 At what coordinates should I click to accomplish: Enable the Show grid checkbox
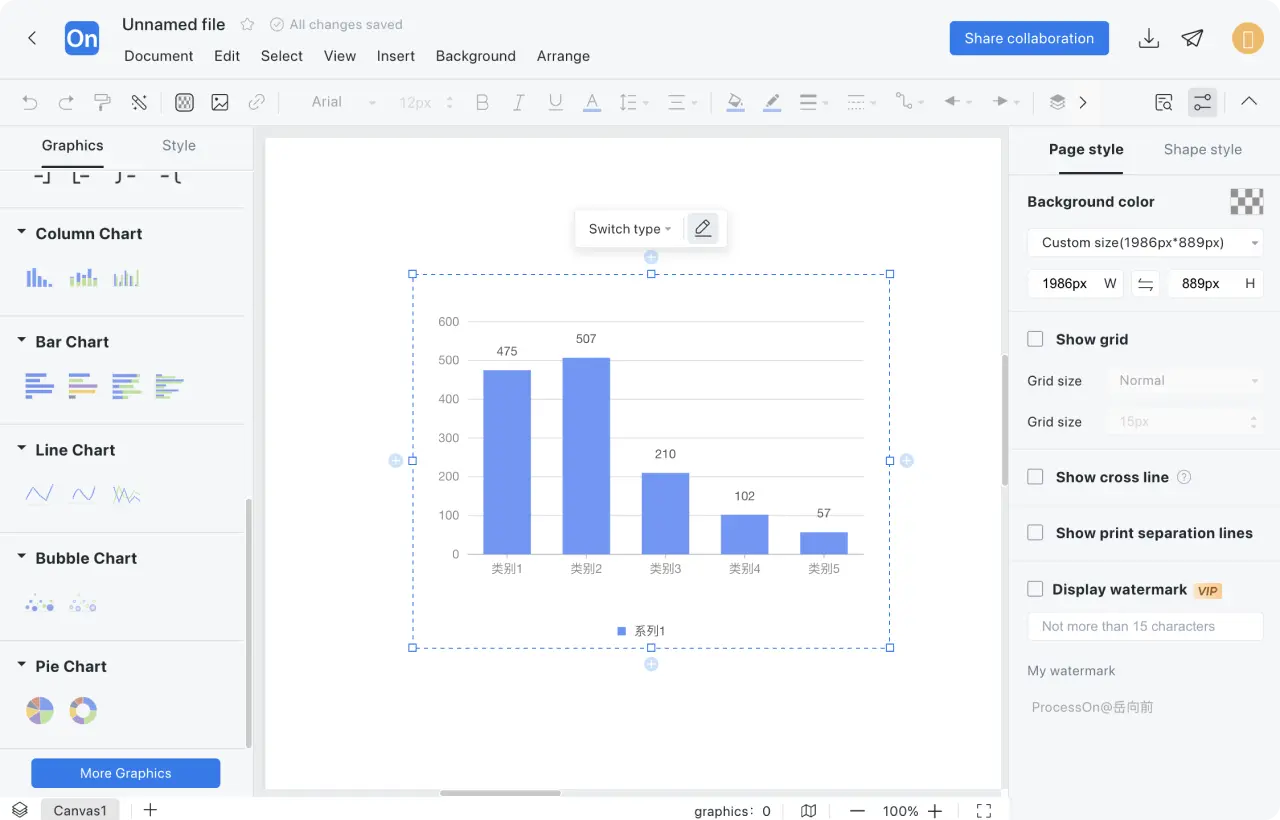(1035, 339)
